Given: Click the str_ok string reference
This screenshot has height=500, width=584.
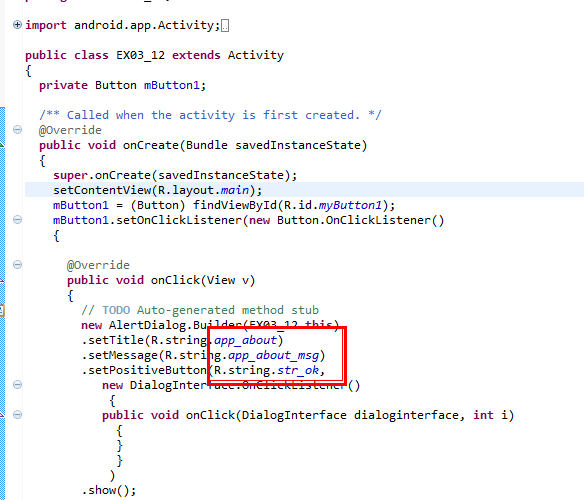Looking at the screenshot, I should coord(298,370).
